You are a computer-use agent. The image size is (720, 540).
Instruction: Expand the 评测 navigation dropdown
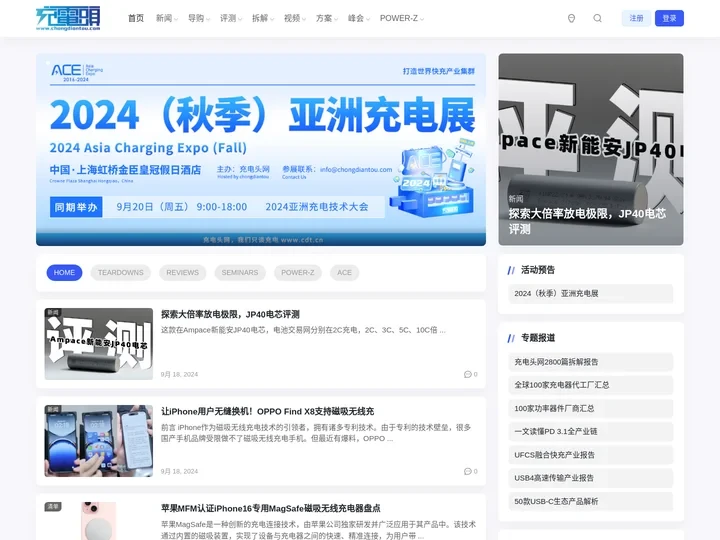pyautogui.click(x=231, y=18)
